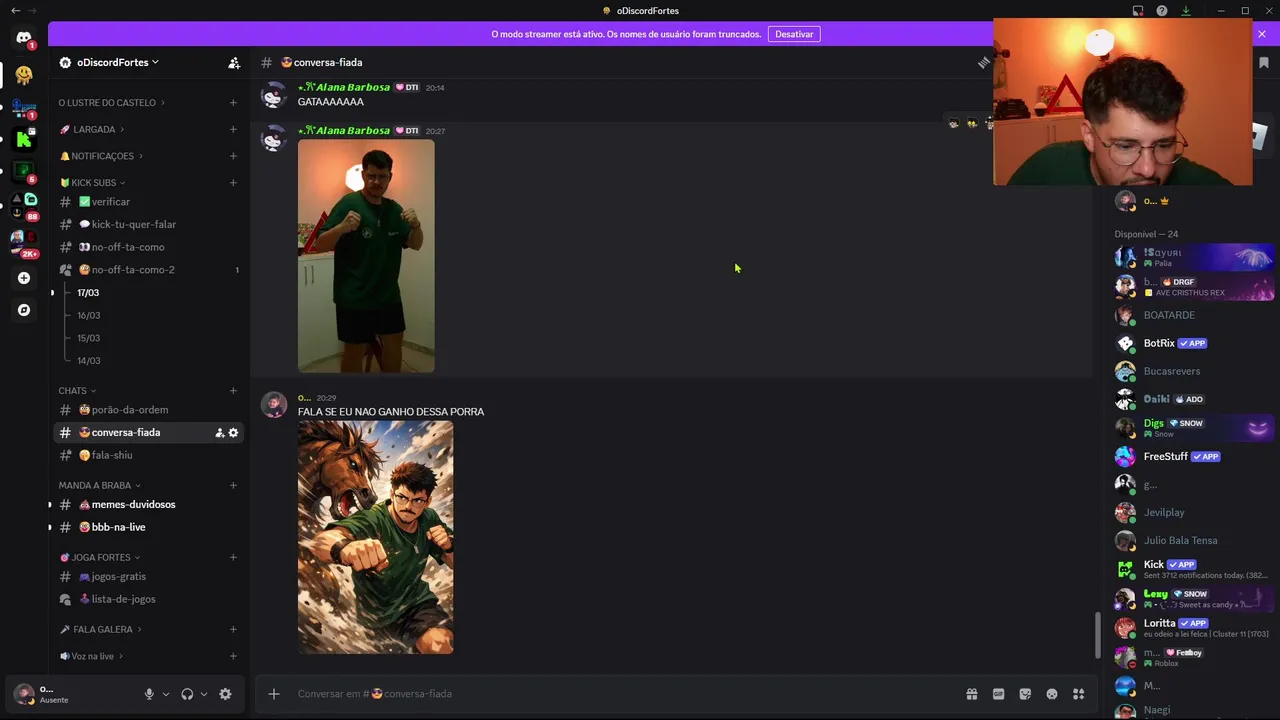Open User Settings gear icon
This screenshot has height=720, width=1280.
tap(225, 694)
